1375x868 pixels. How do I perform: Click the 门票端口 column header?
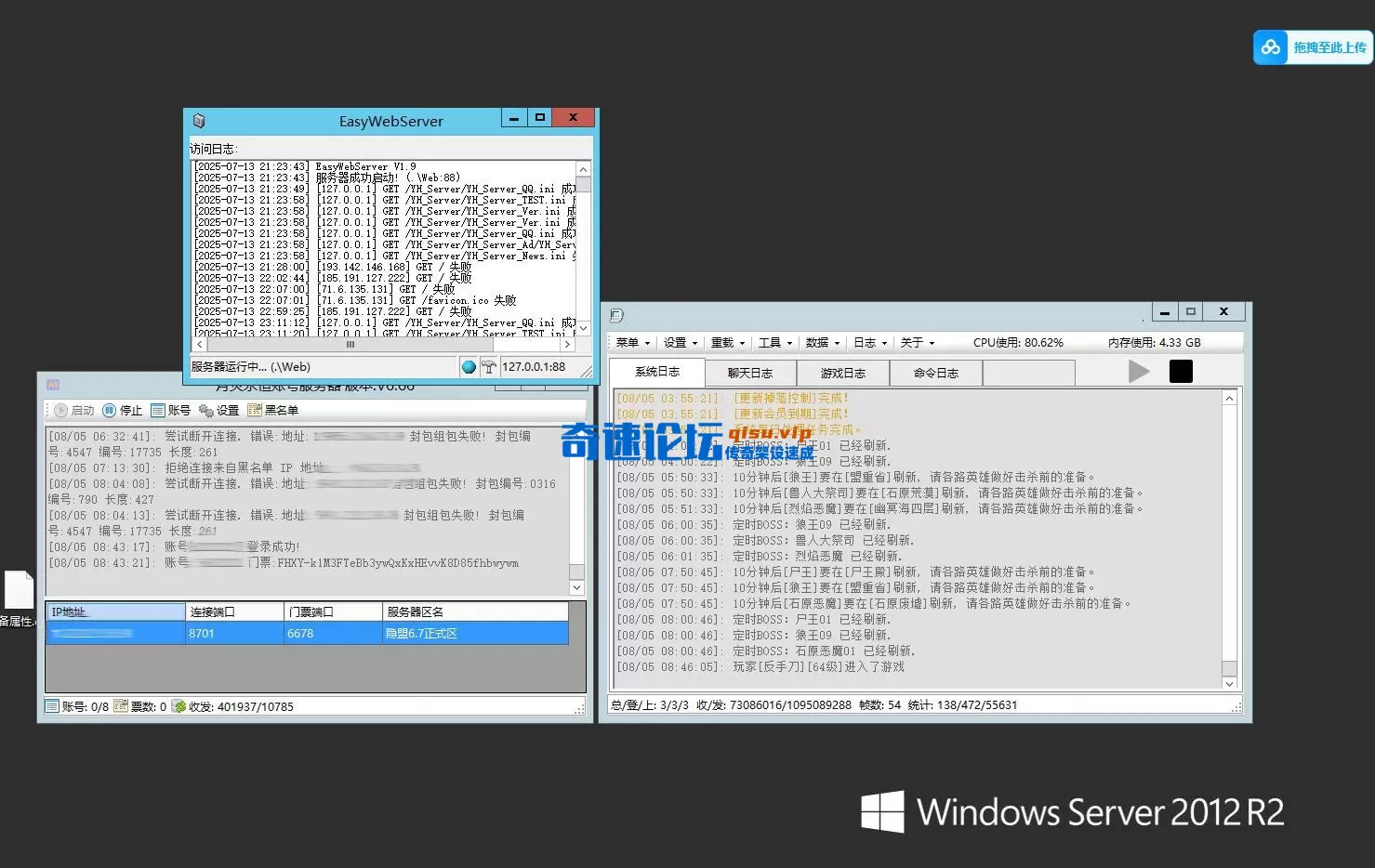pyautogui.click(x=333, y=612)
